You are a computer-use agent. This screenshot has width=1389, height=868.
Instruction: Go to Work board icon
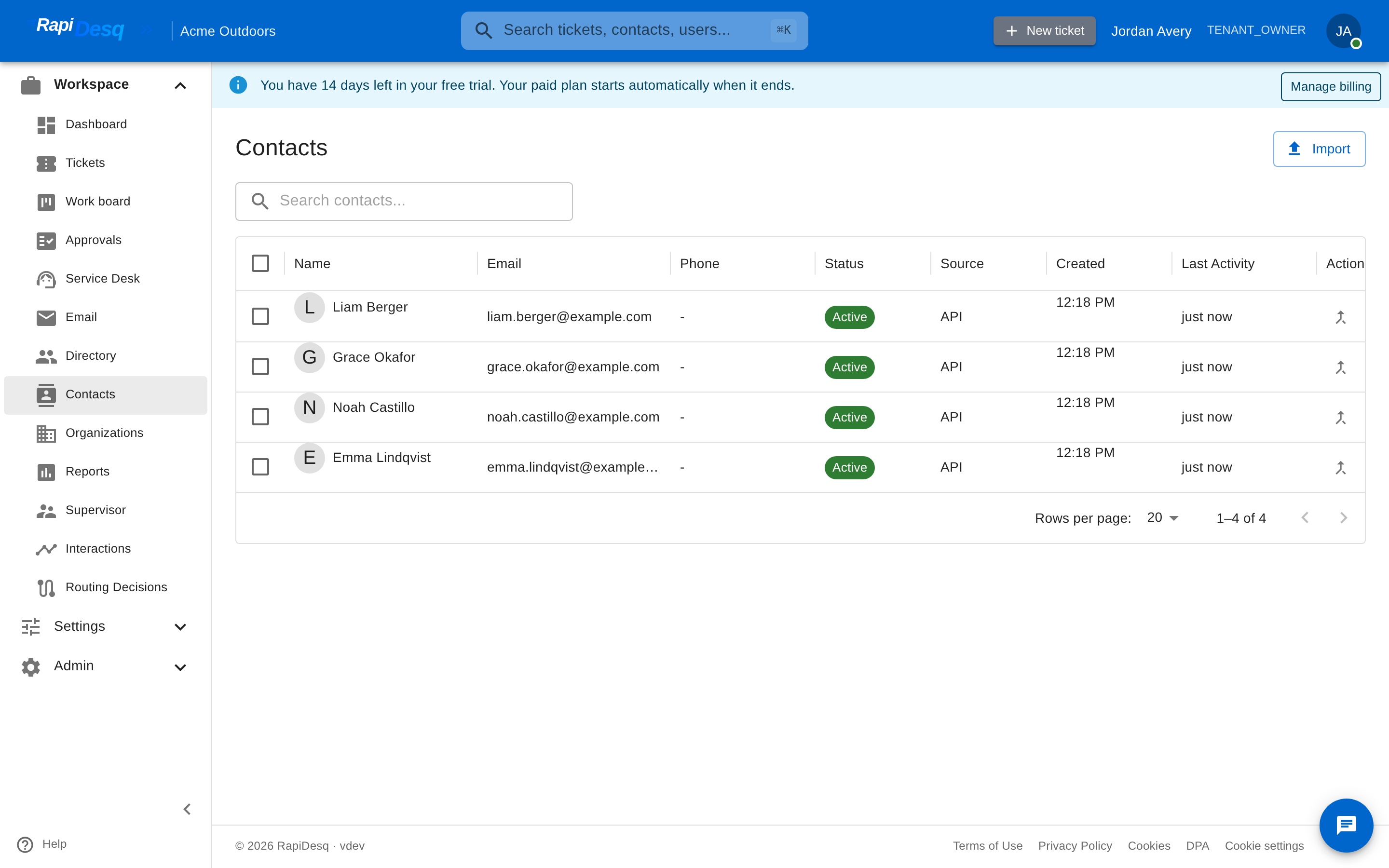pyautogui.click(x=46, y=202)
